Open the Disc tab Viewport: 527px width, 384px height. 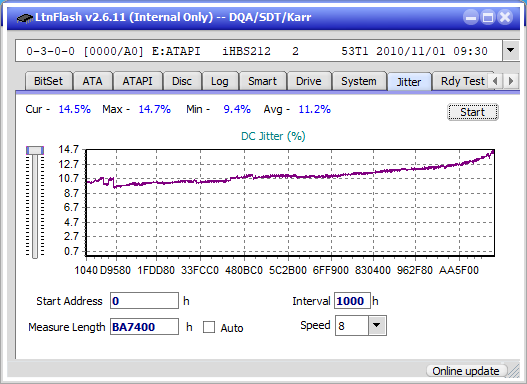point(182,81)
